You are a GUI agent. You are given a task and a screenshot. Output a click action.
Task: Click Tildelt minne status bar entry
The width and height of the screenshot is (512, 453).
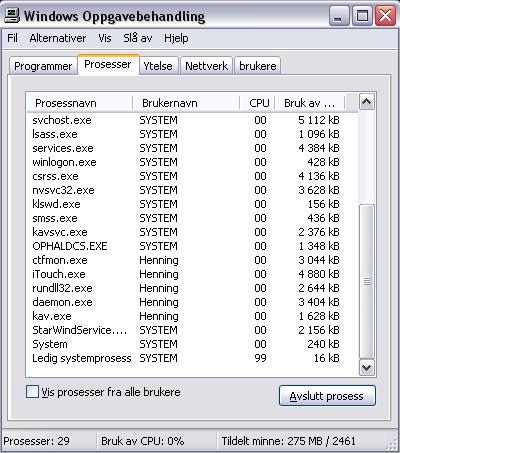[289, 441]
